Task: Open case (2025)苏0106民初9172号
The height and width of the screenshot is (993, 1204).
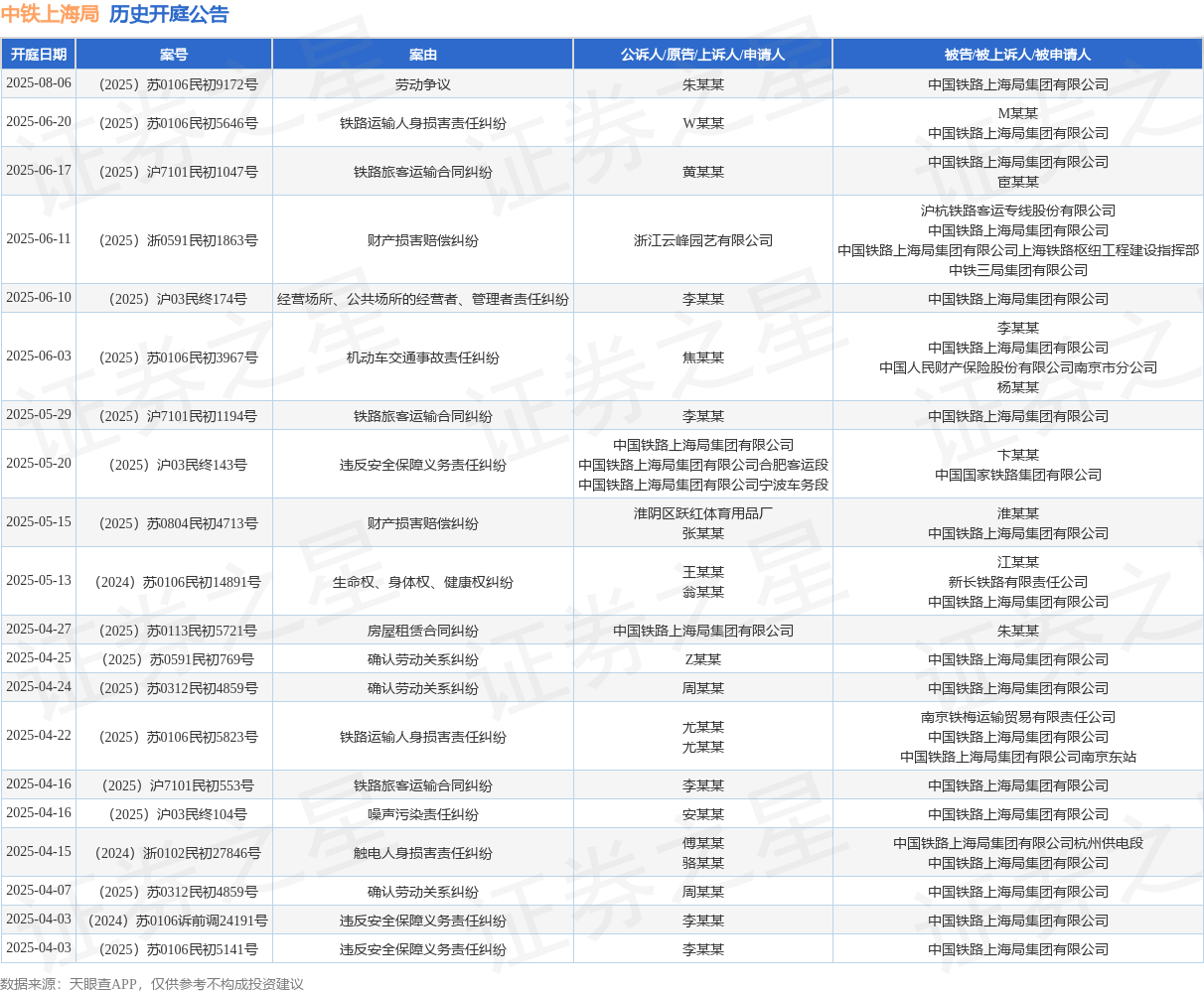Action: tap(174, 84)
